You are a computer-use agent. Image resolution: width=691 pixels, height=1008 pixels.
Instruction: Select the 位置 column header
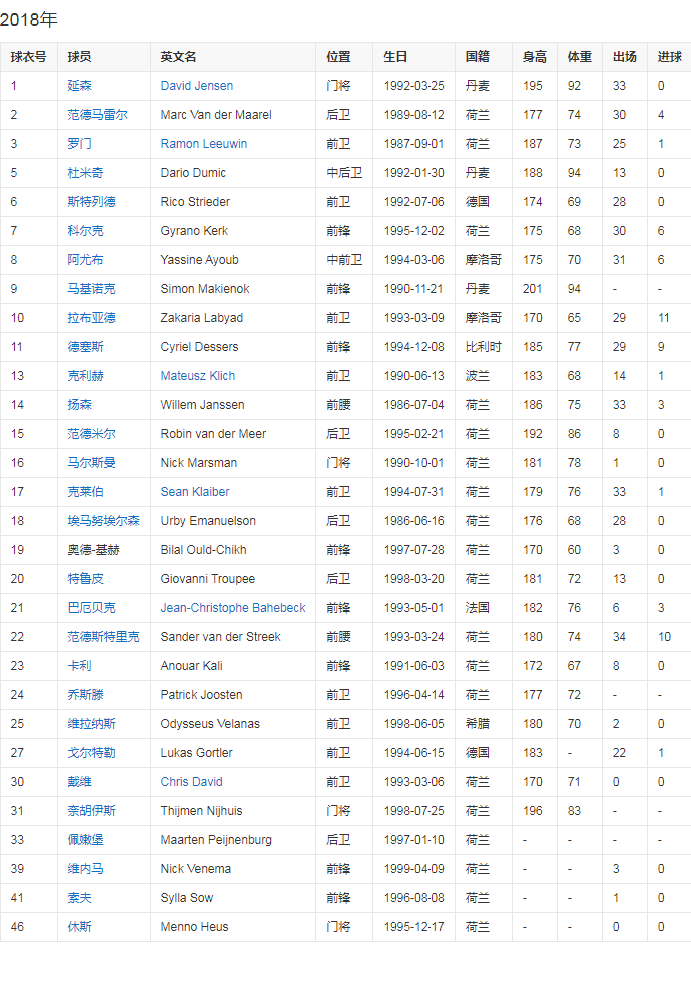(338, 57)
